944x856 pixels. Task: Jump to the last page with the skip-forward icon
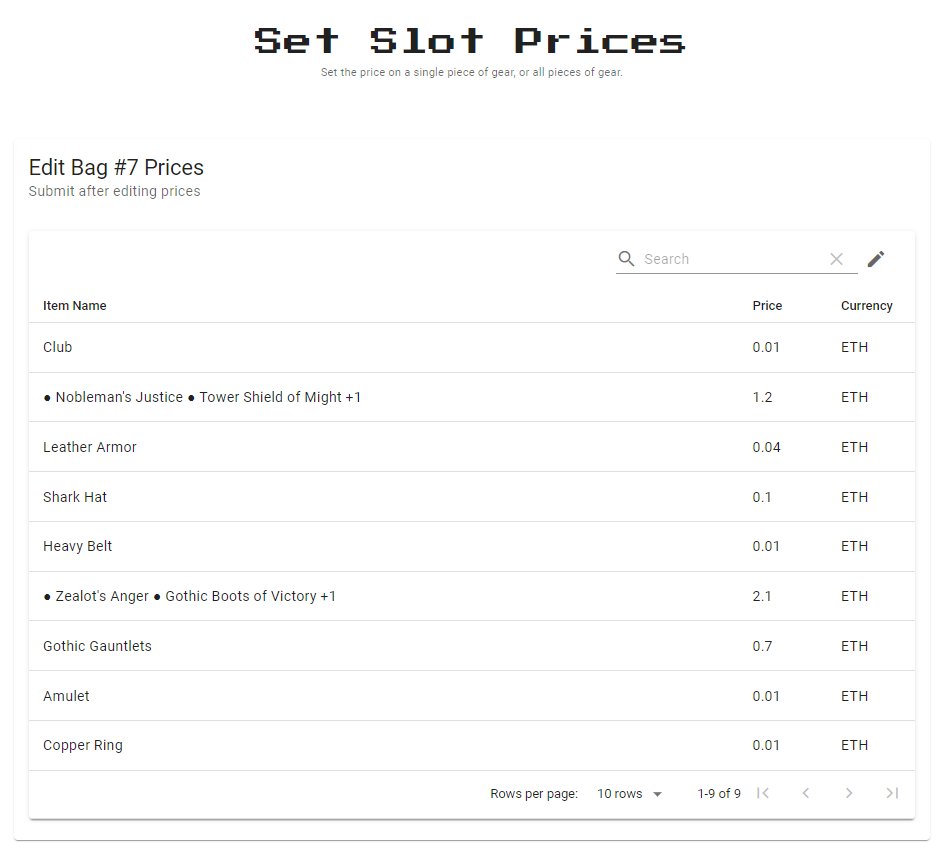coord(891,792)
